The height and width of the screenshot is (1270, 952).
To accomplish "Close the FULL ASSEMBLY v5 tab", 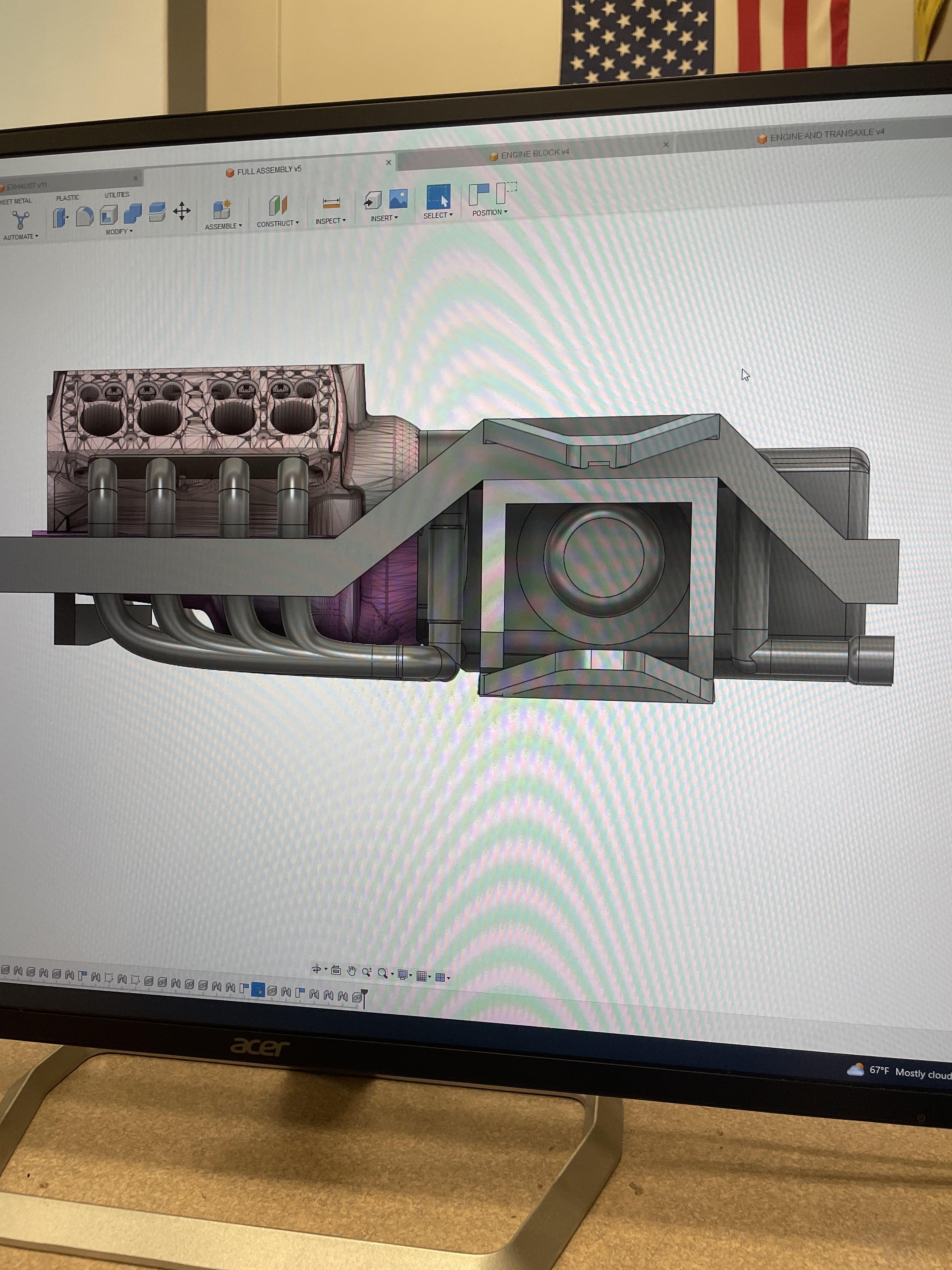I will click(388, 163).
